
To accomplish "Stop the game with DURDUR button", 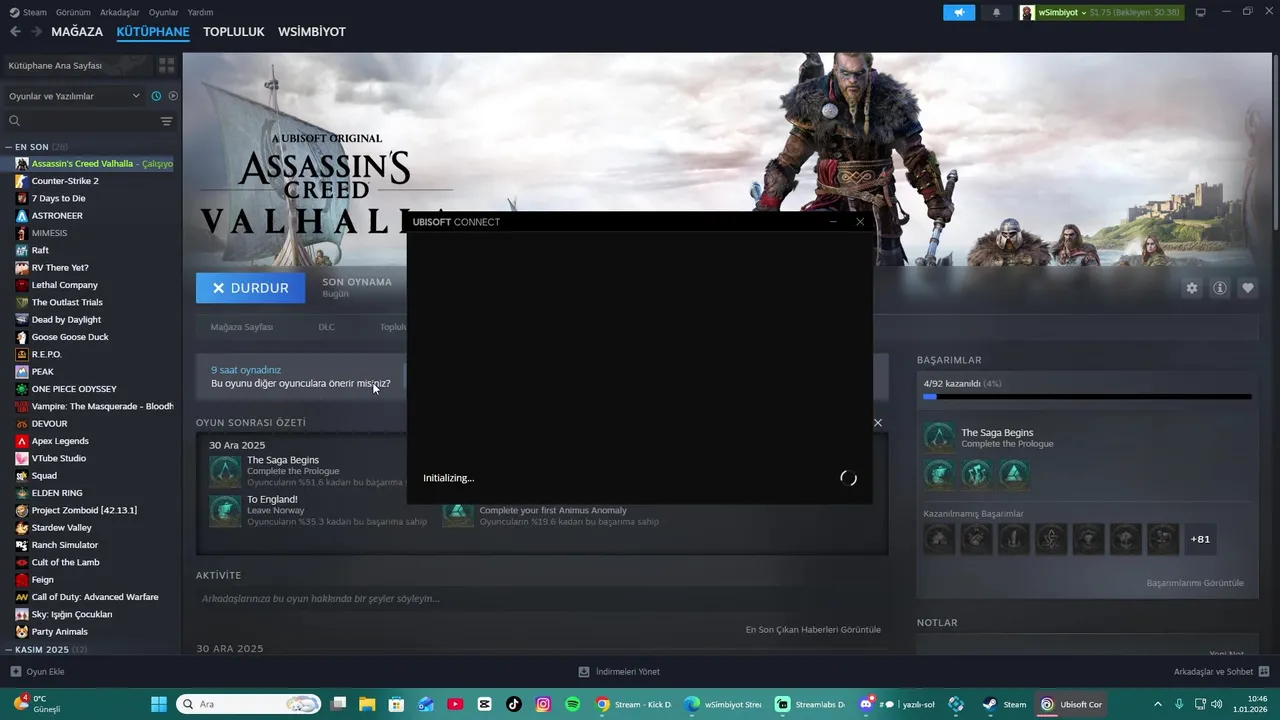I will pyautogui.click(x=250, y=288).
